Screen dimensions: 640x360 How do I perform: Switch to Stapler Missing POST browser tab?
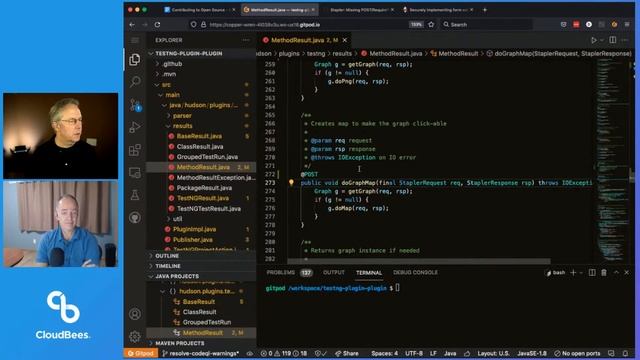tap(360, 9)
